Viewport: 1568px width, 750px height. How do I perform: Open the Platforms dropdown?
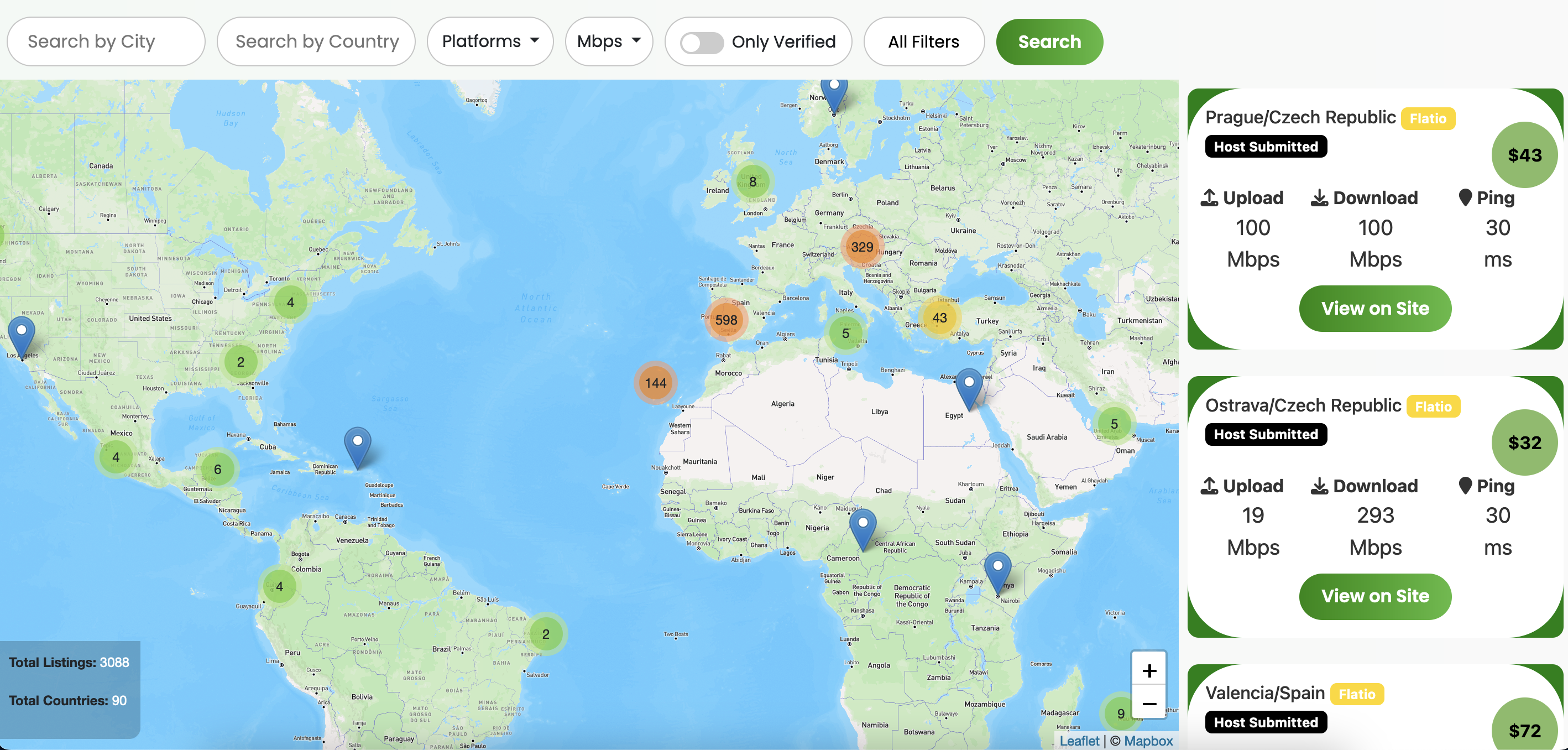tap(490, 41)
